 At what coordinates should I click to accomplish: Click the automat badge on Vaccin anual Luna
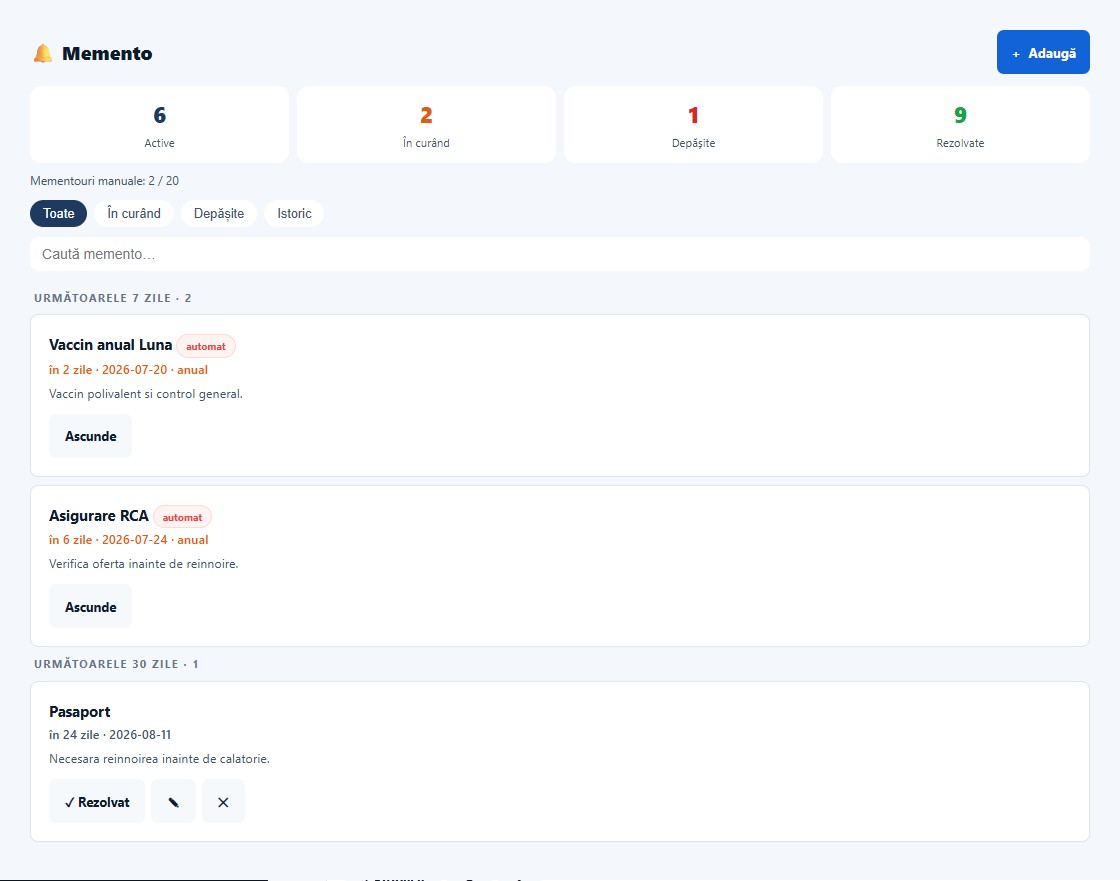coord(206,346)
